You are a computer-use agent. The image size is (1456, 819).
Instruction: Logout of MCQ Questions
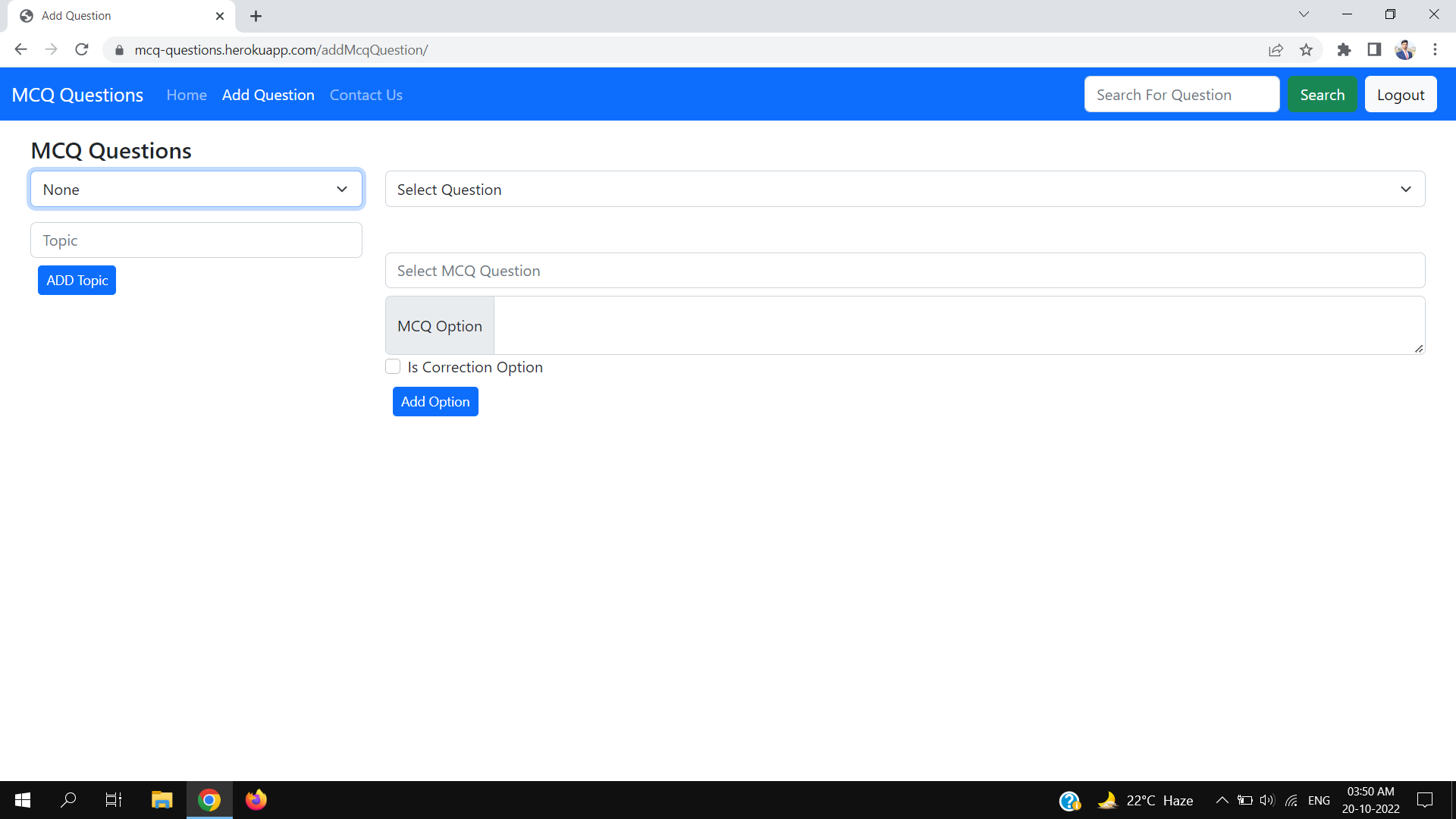(1401, 94)
